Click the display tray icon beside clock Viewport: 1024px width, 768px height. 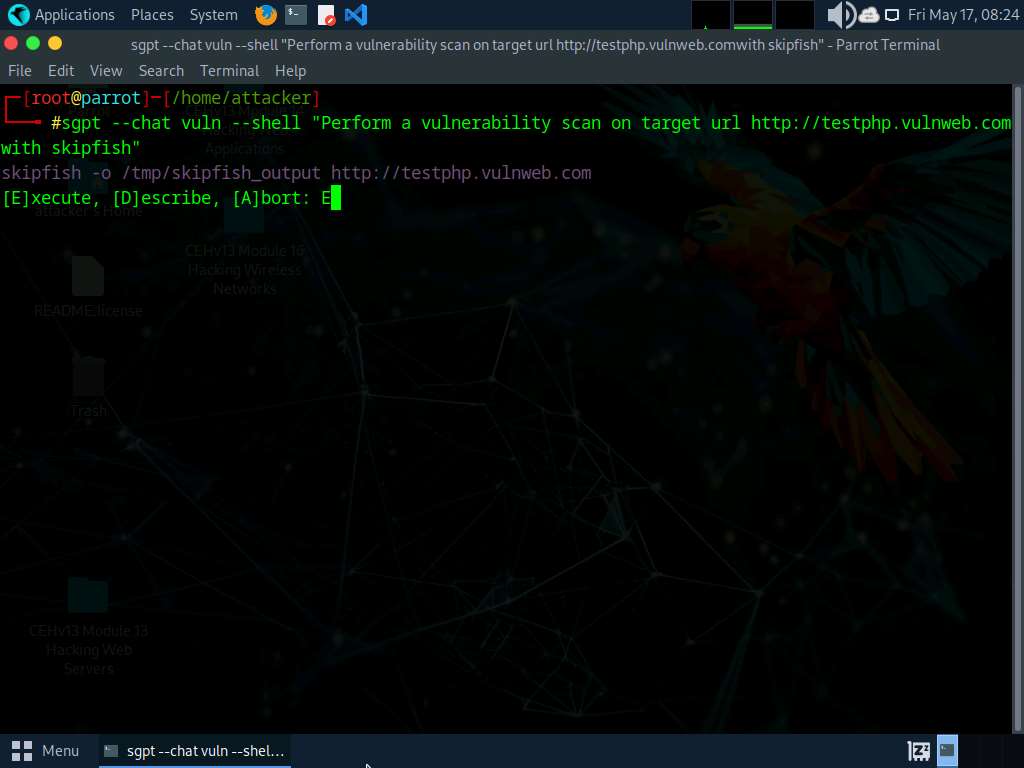pyautogui.click(x=893, y=15)
